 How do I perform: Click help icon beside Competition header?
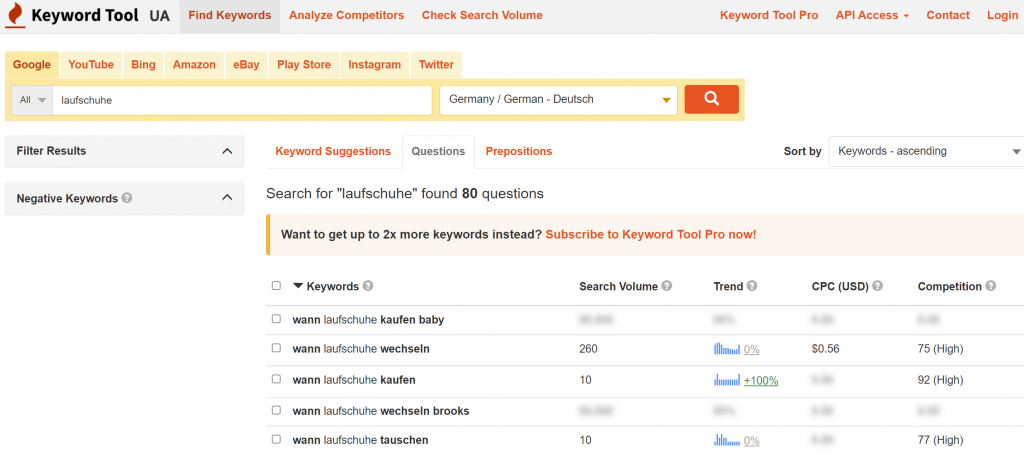click(991, 286)
